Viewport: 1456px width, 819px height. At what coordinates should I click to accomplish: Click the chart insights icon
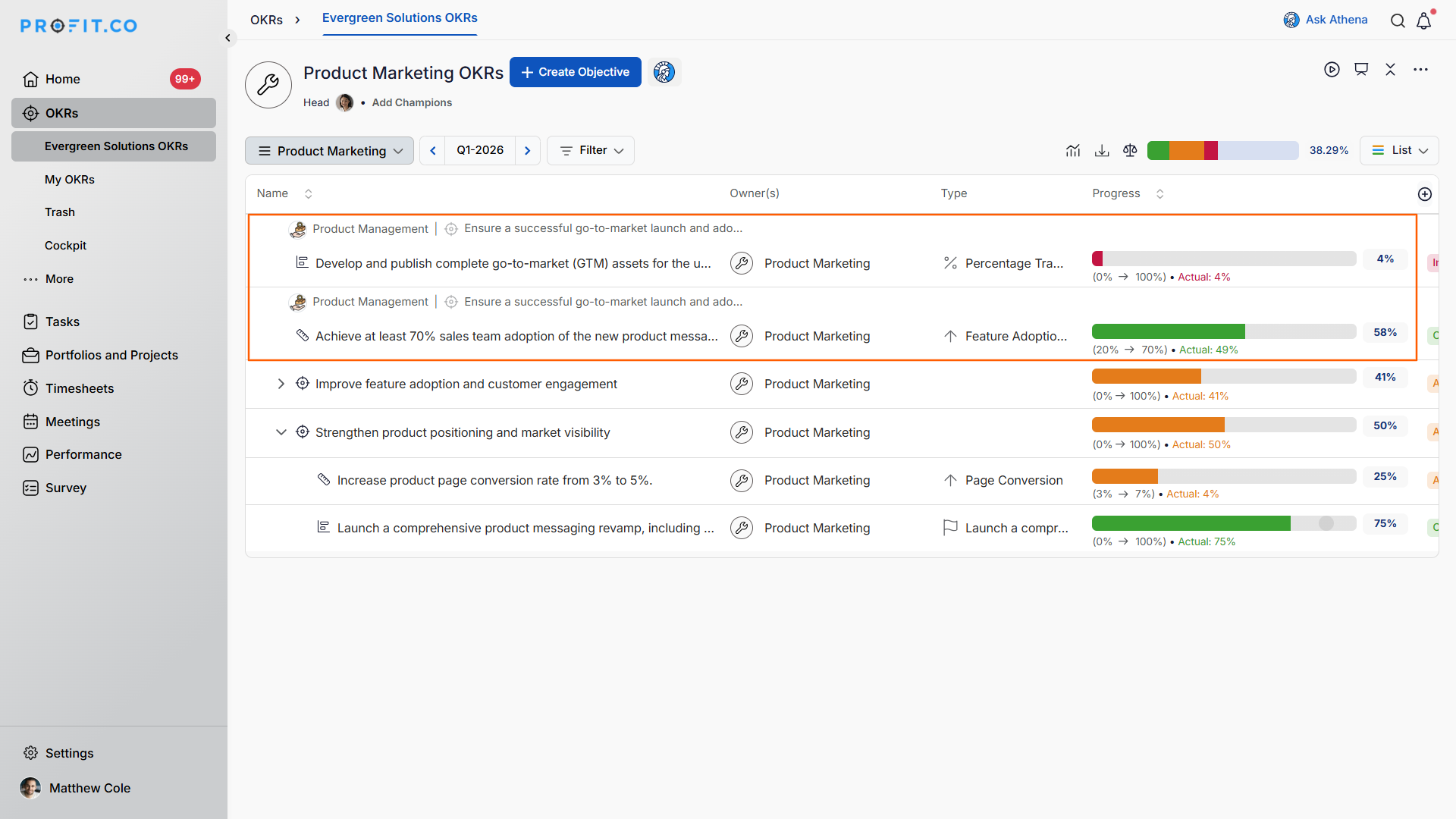[x=1072, y=151]
